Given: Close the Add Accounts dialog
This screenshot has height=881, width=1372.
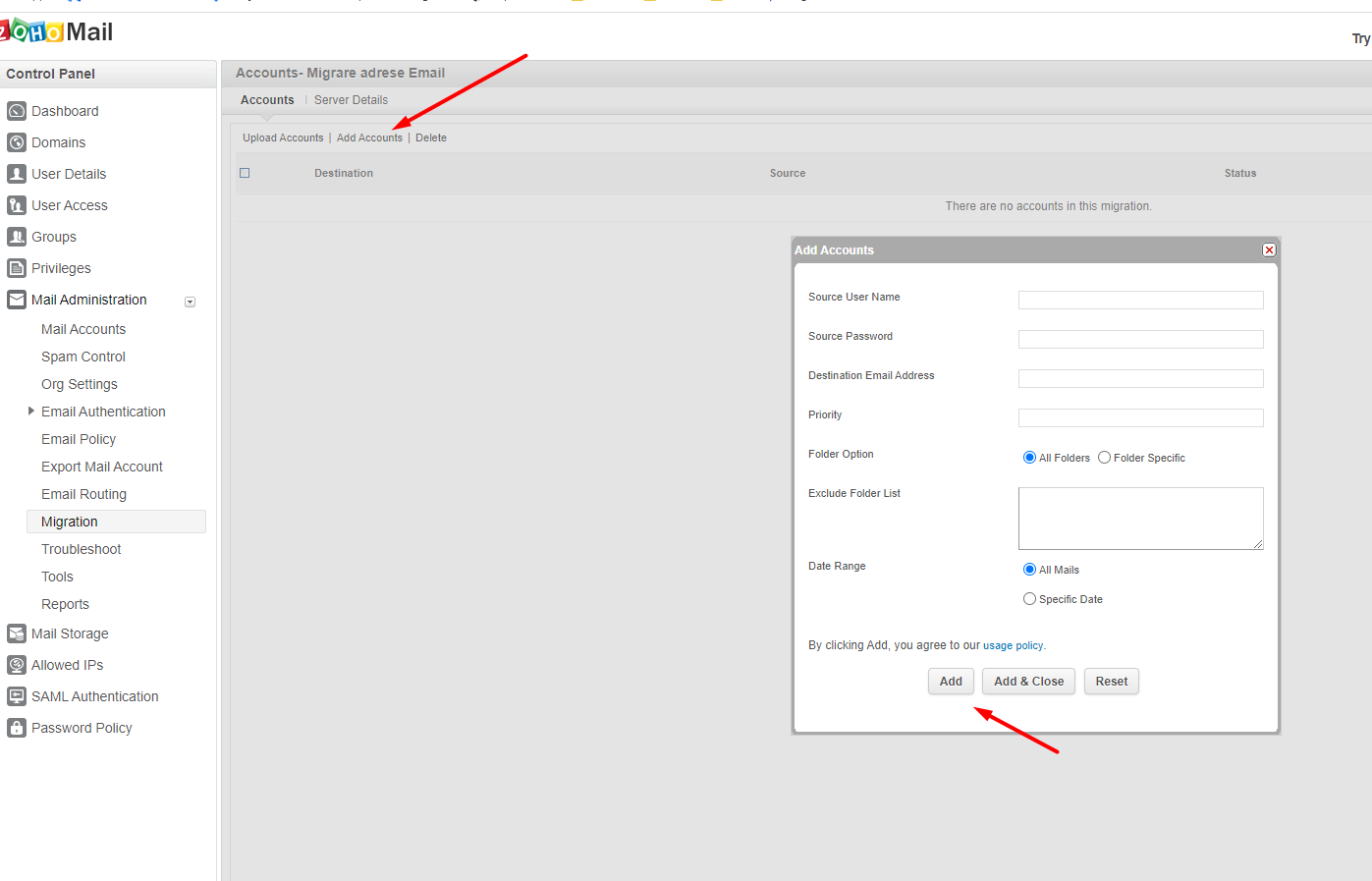Looking at the screenshot, I should coord(1269,250).
